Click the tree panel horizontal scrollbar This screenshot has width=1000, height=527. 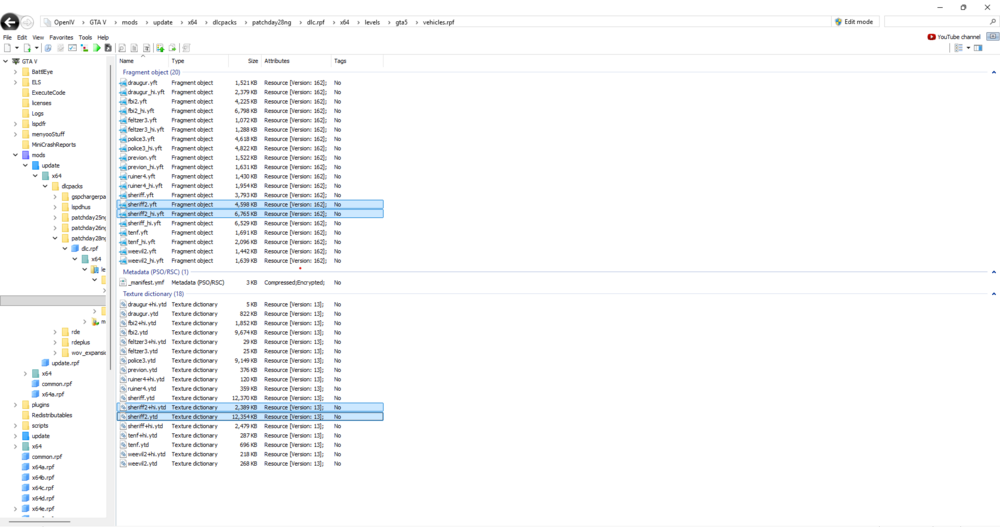(39, 522)
